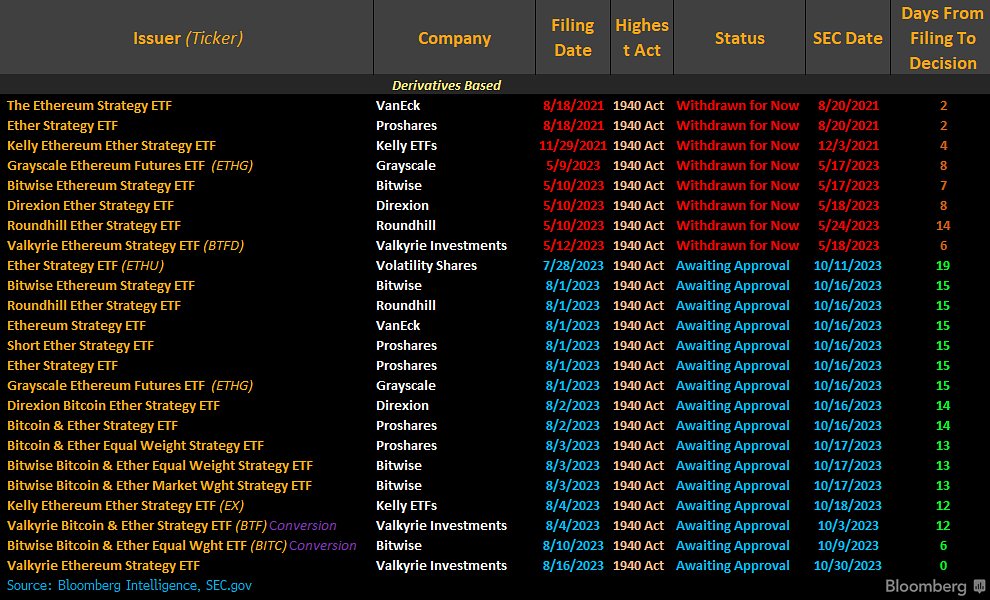This screenshot has width=990, height=600.
Task: Click Grayscale Ethereum Futures ETF filed 5/9/2023
Action: (129, 165)
